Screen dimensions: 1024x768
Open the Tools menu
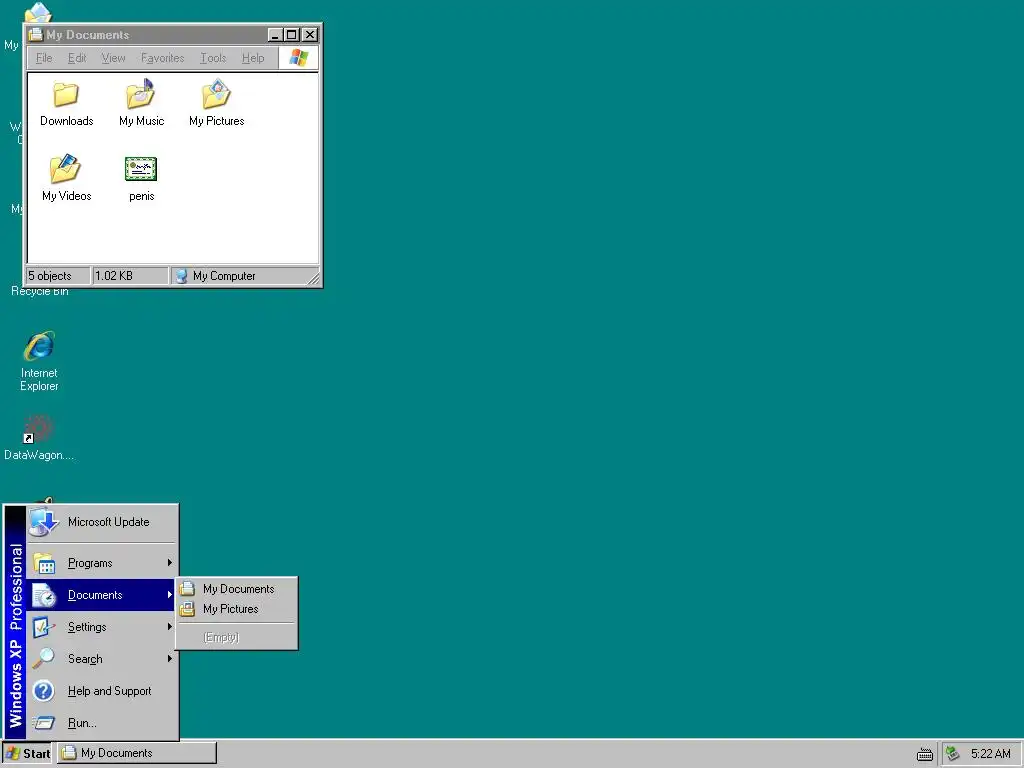coord(213,58)
